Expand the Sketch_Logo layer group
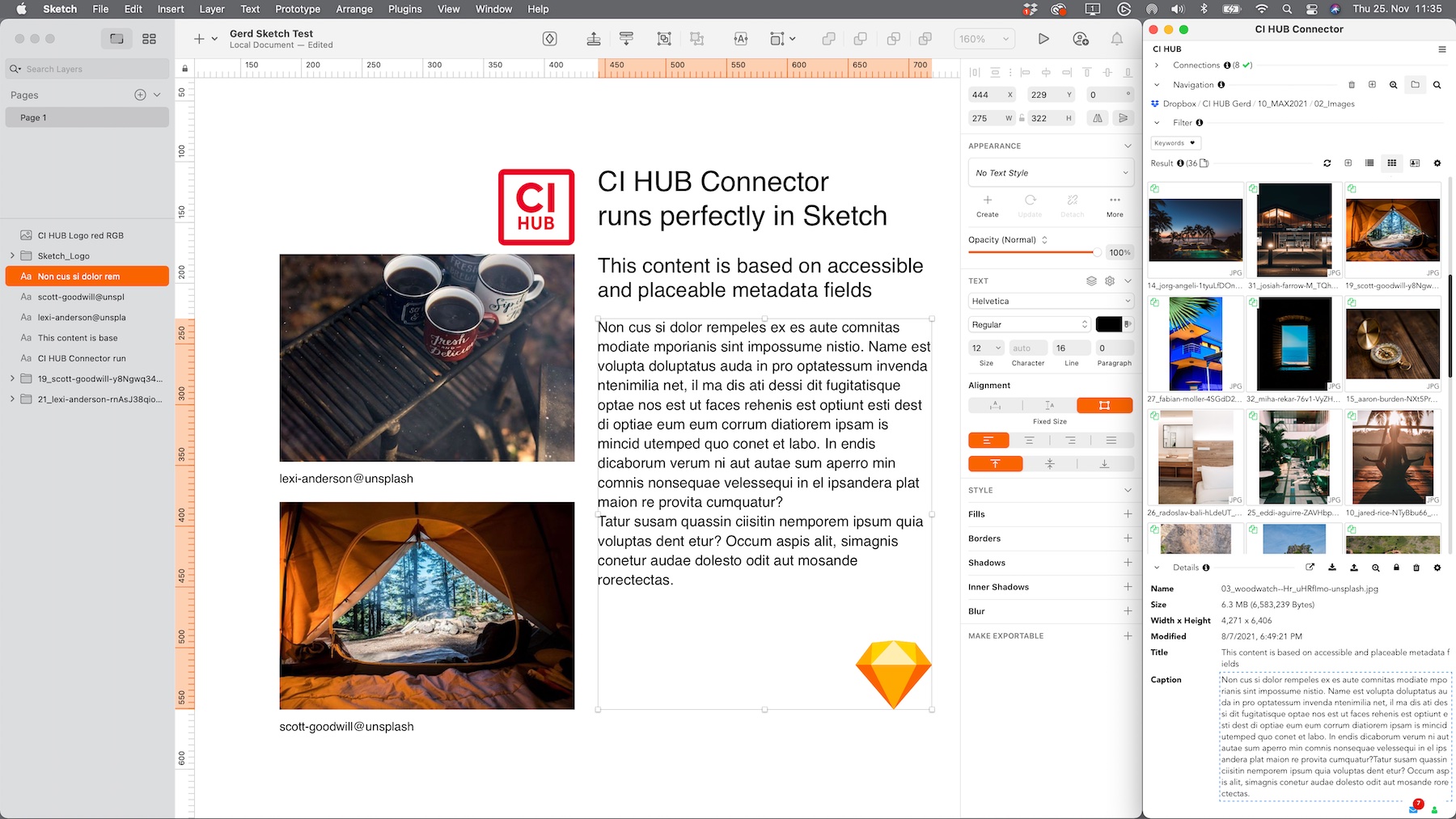The width and height of the screenshot is (1456, 819). 12,255
